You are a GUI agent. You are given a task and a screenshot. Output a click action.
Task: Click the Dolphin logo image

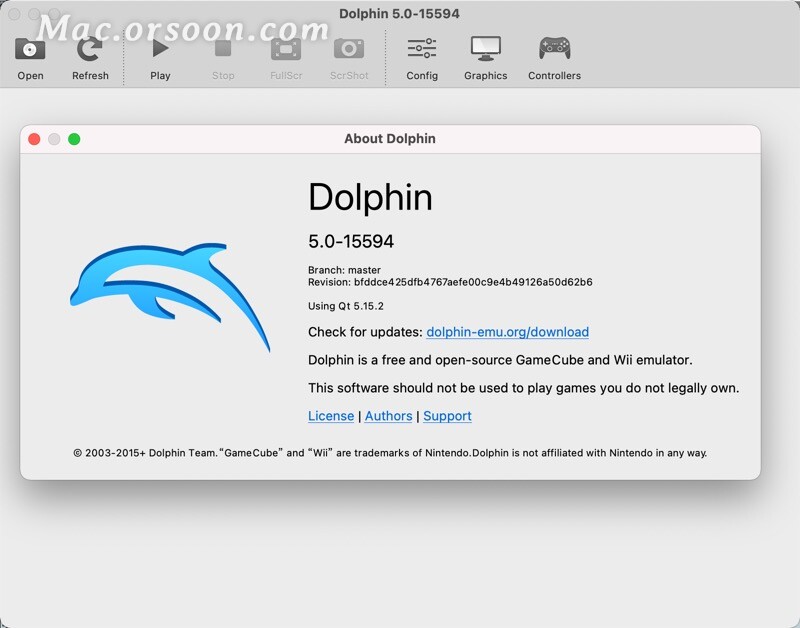pos(170,296)
